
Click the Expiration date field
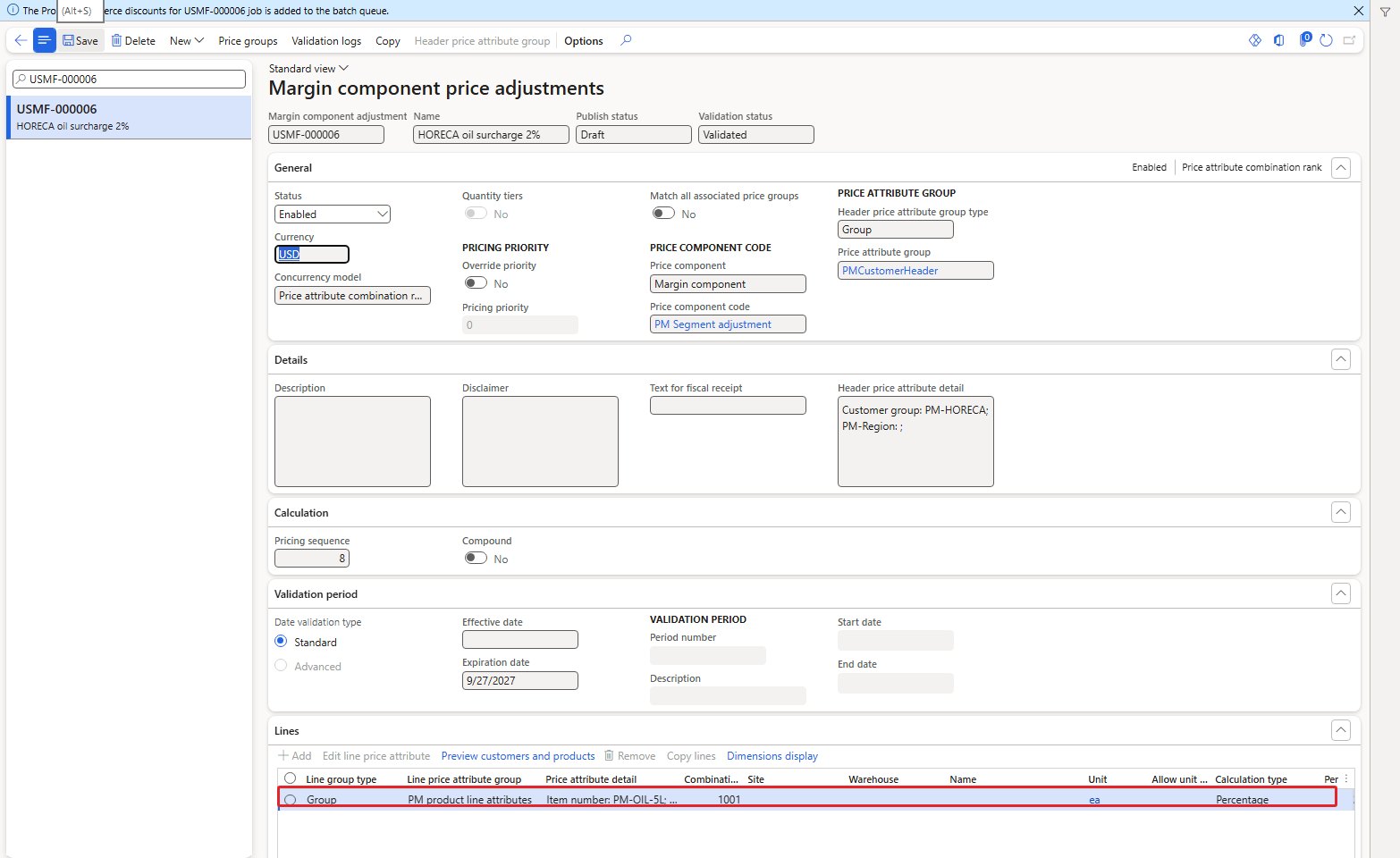click(x=519, y=681)
